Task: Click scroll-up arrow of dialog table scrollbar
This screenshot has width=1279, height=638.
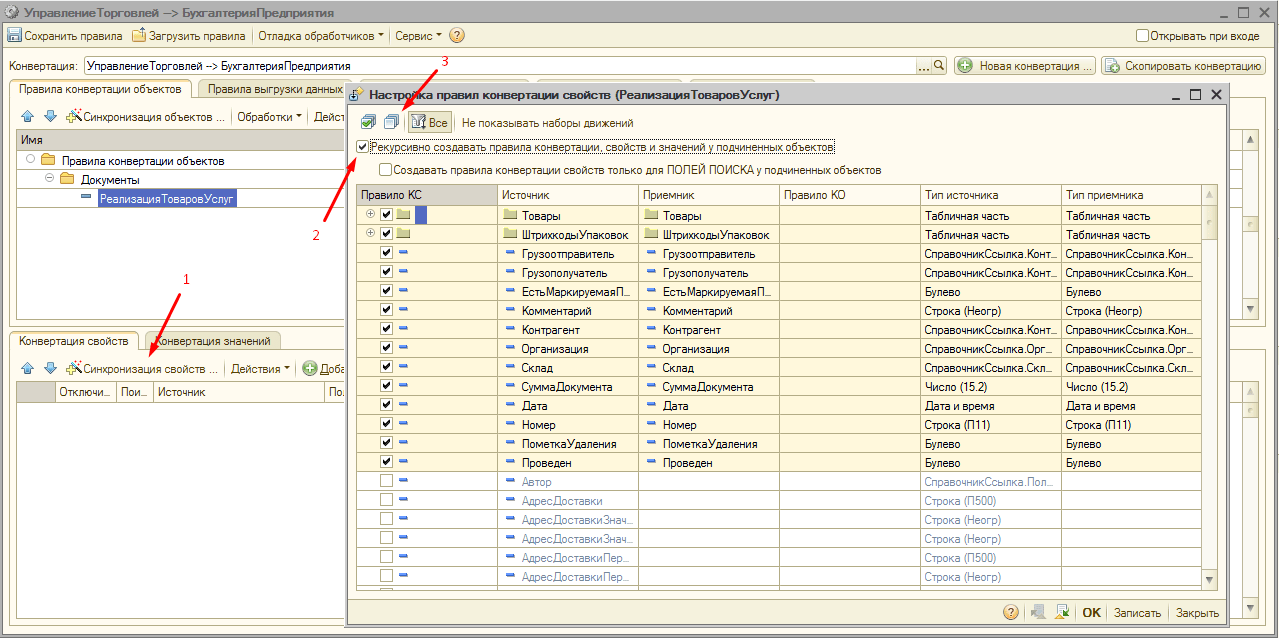Action: pyautogui.click(x=1209, y=193)
